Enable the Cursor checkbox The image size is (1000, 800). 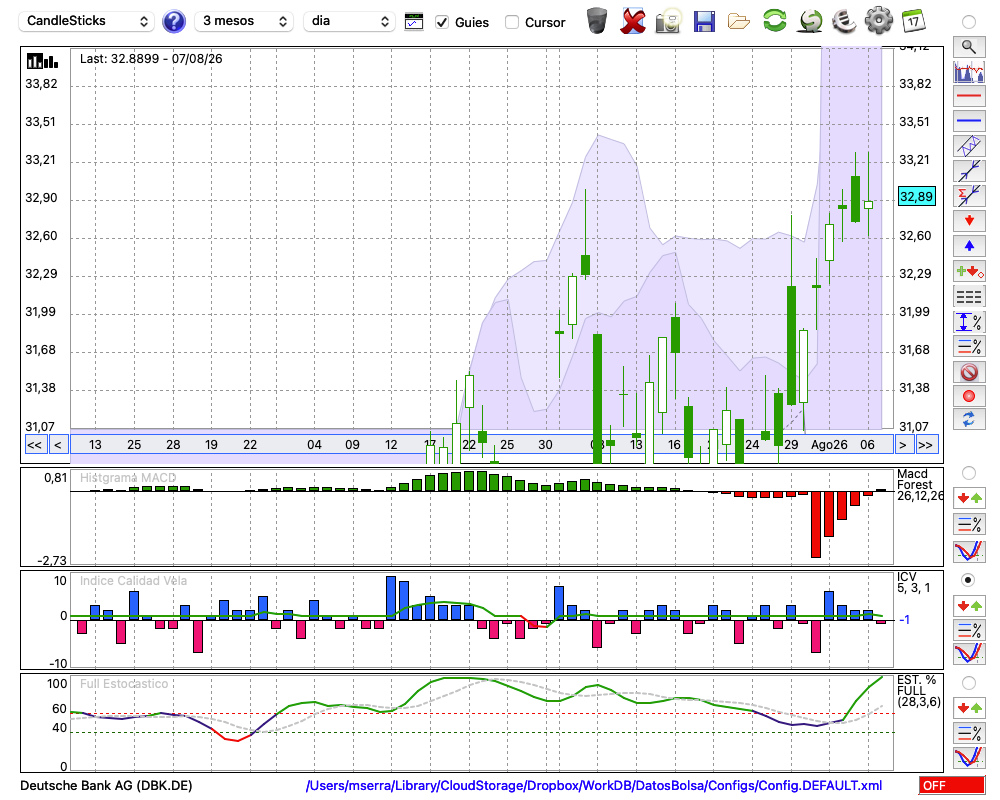coord(511,22)
